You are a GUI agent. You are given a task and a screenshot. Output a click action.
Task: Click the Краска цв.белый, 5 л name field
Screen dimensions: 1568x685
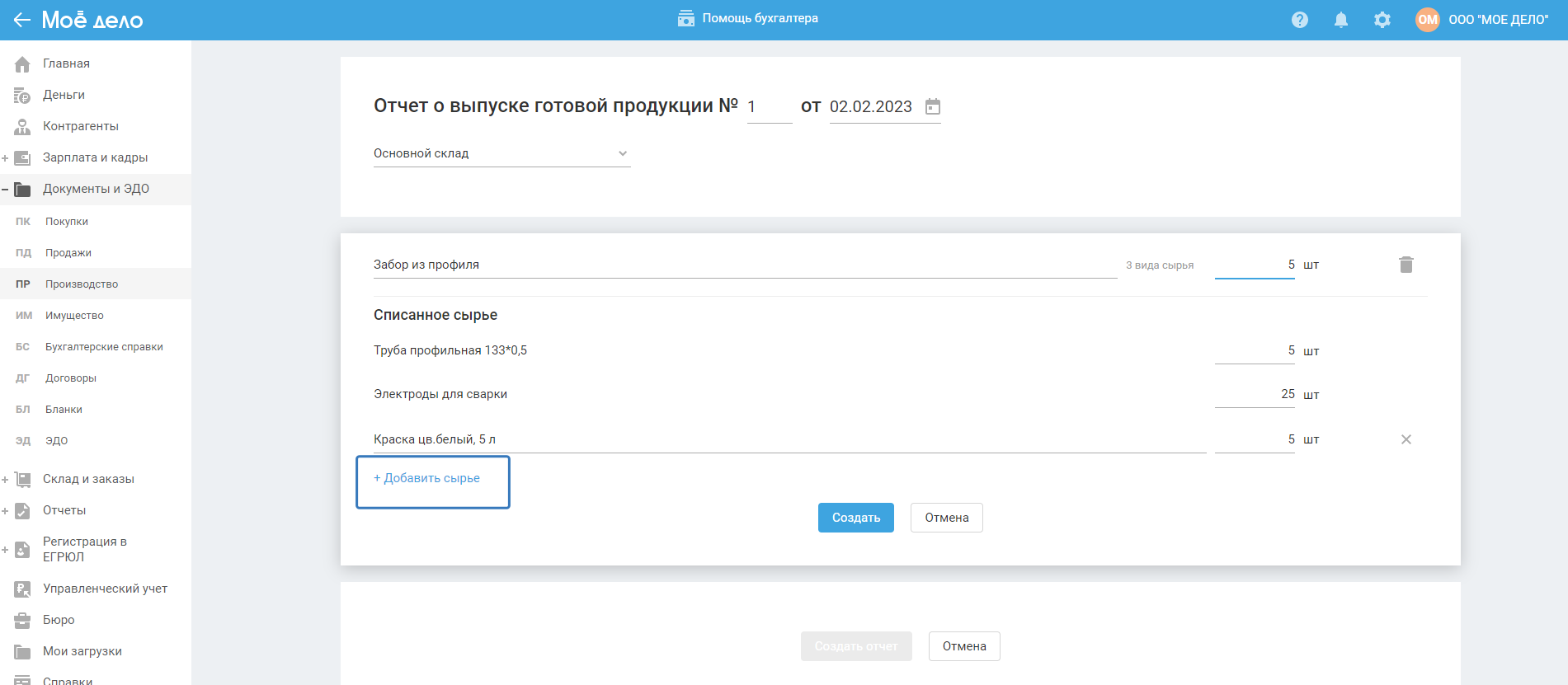789,439
